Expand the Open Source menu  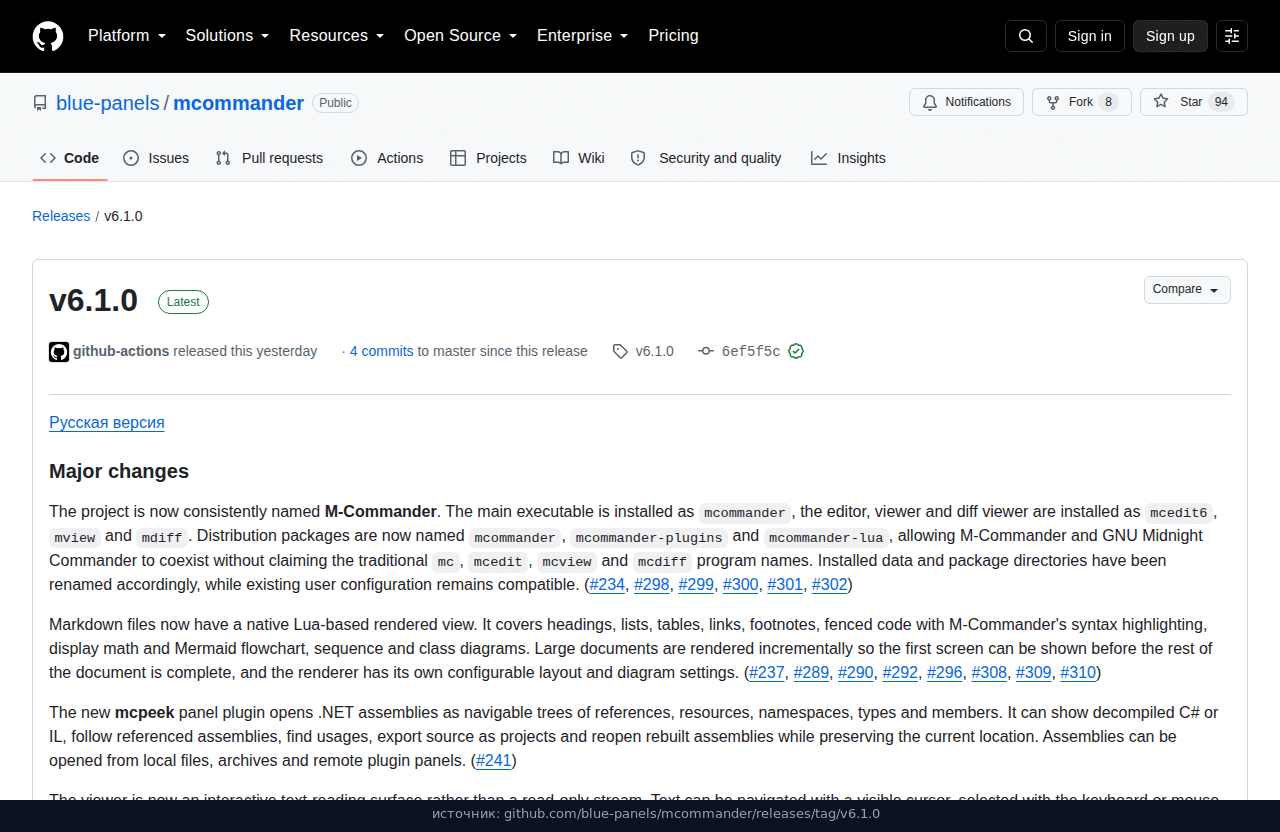(x=461, y=36)
